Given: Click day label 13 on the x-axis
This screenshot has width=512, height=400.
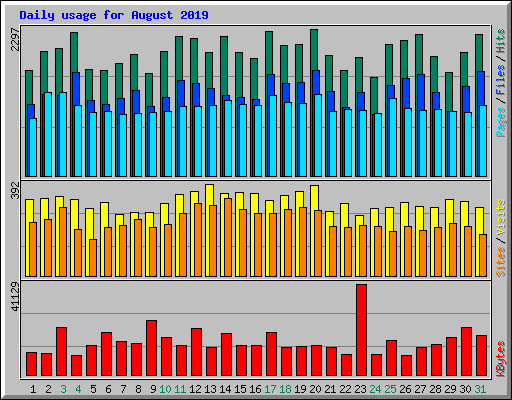Looking at the screenshot, I should pos(210,389).
